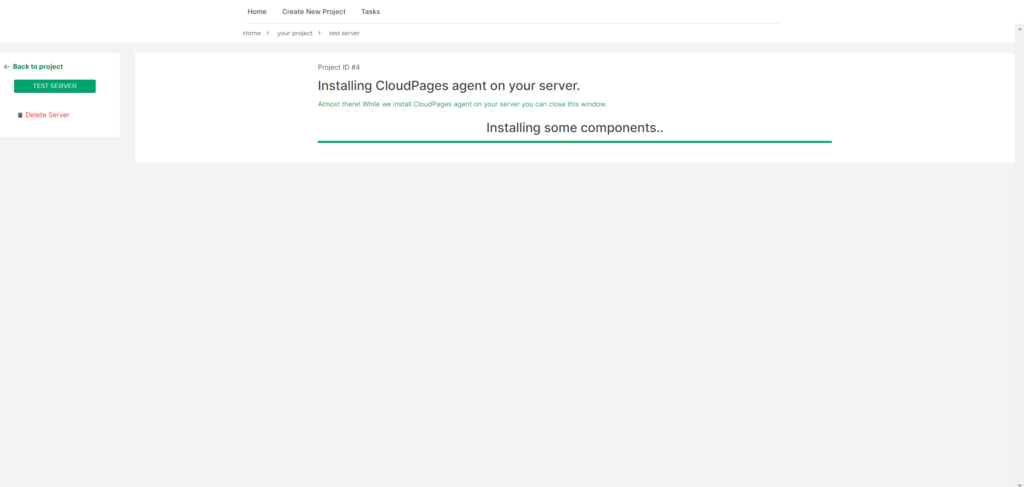Click the chevron after your project in breadcrumb
1024x487 pixels.
[x=319, y=33]
